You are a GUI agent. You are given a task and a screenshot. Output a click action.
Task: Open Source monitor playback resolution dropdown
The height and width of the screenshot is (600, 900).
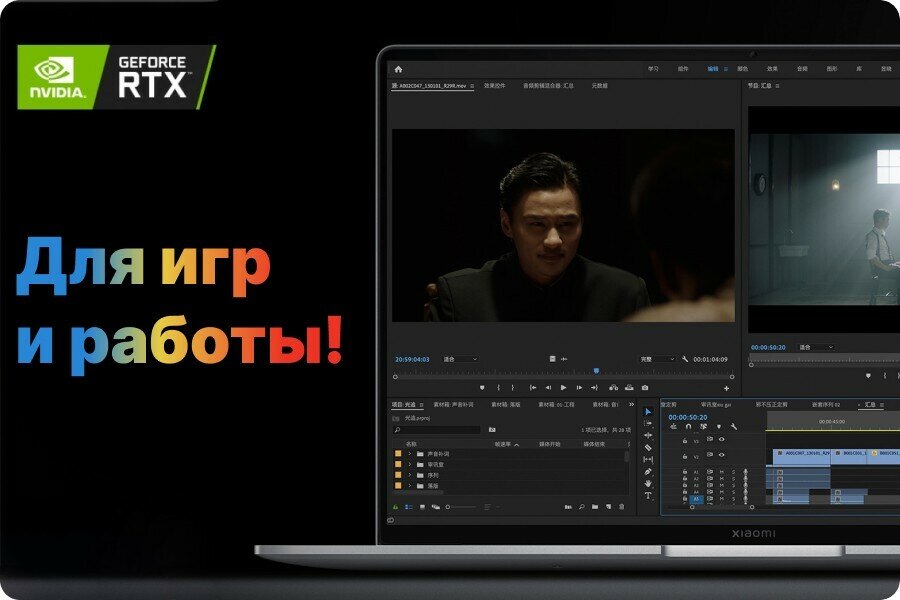click(658, 359)
